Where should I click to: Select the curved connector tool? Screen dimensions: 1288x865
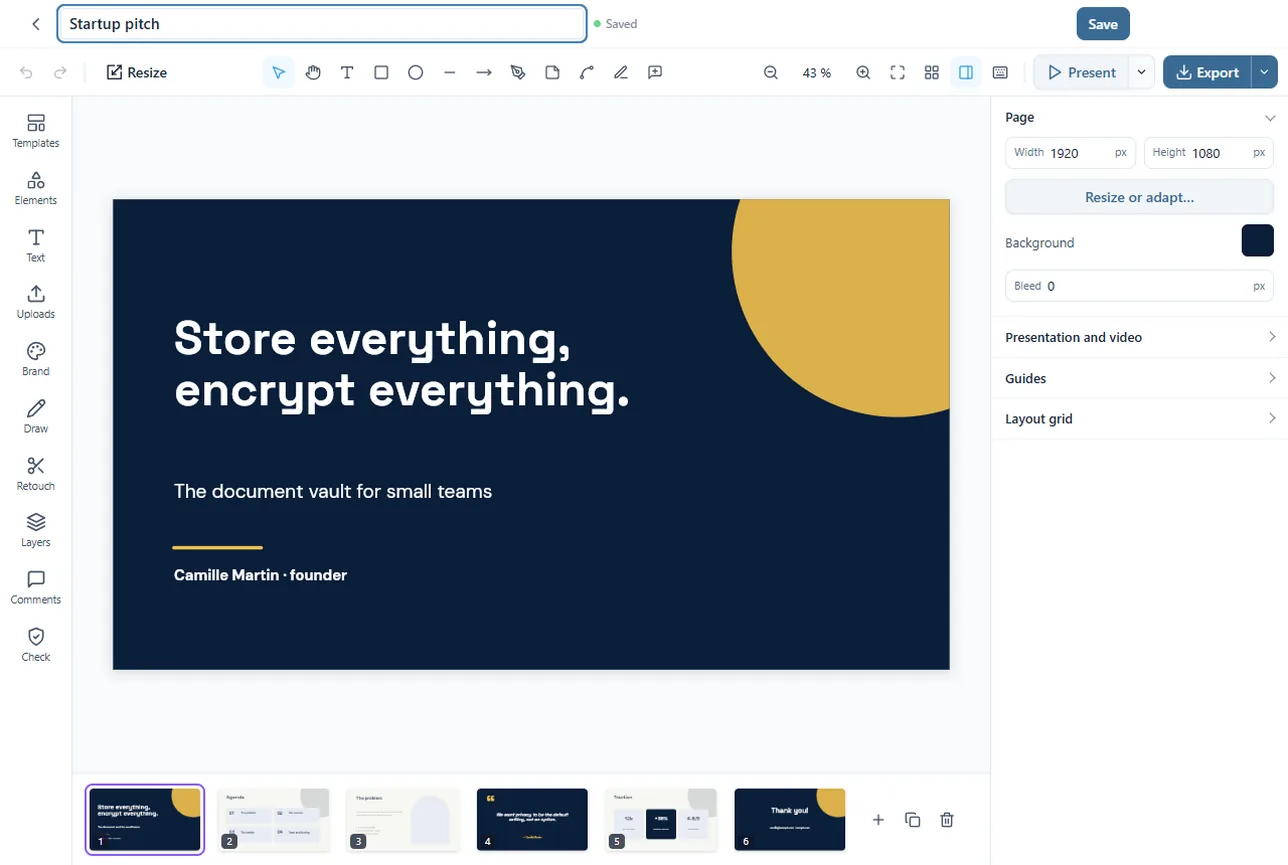pyautogui.click(x=587, y=72)
